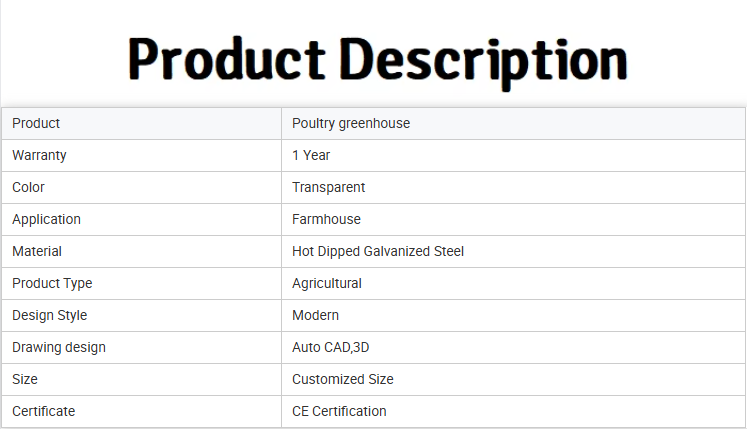
Task: Select the Application row label
Action: click(x=46, y=219)
